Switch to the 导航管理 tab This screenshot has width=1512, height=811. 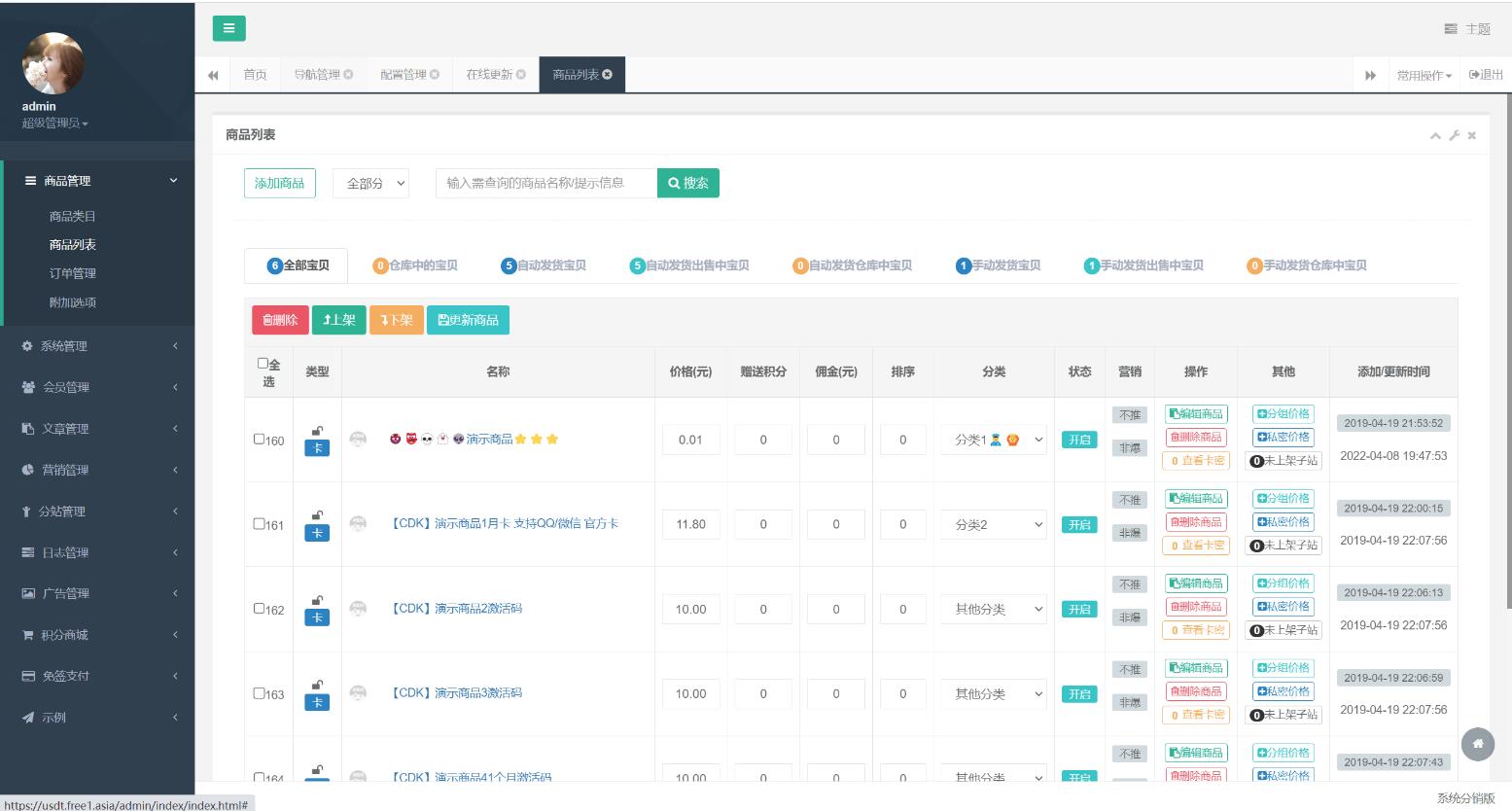pos(317,75)
